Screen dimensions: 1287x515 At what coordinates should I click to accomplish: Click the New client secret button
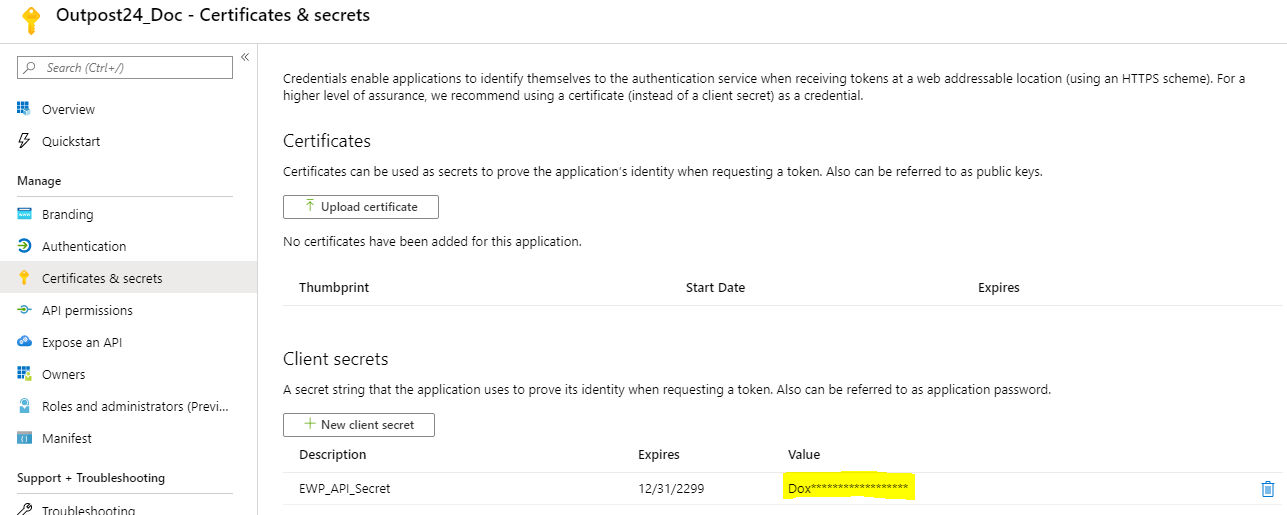point(359,425)
